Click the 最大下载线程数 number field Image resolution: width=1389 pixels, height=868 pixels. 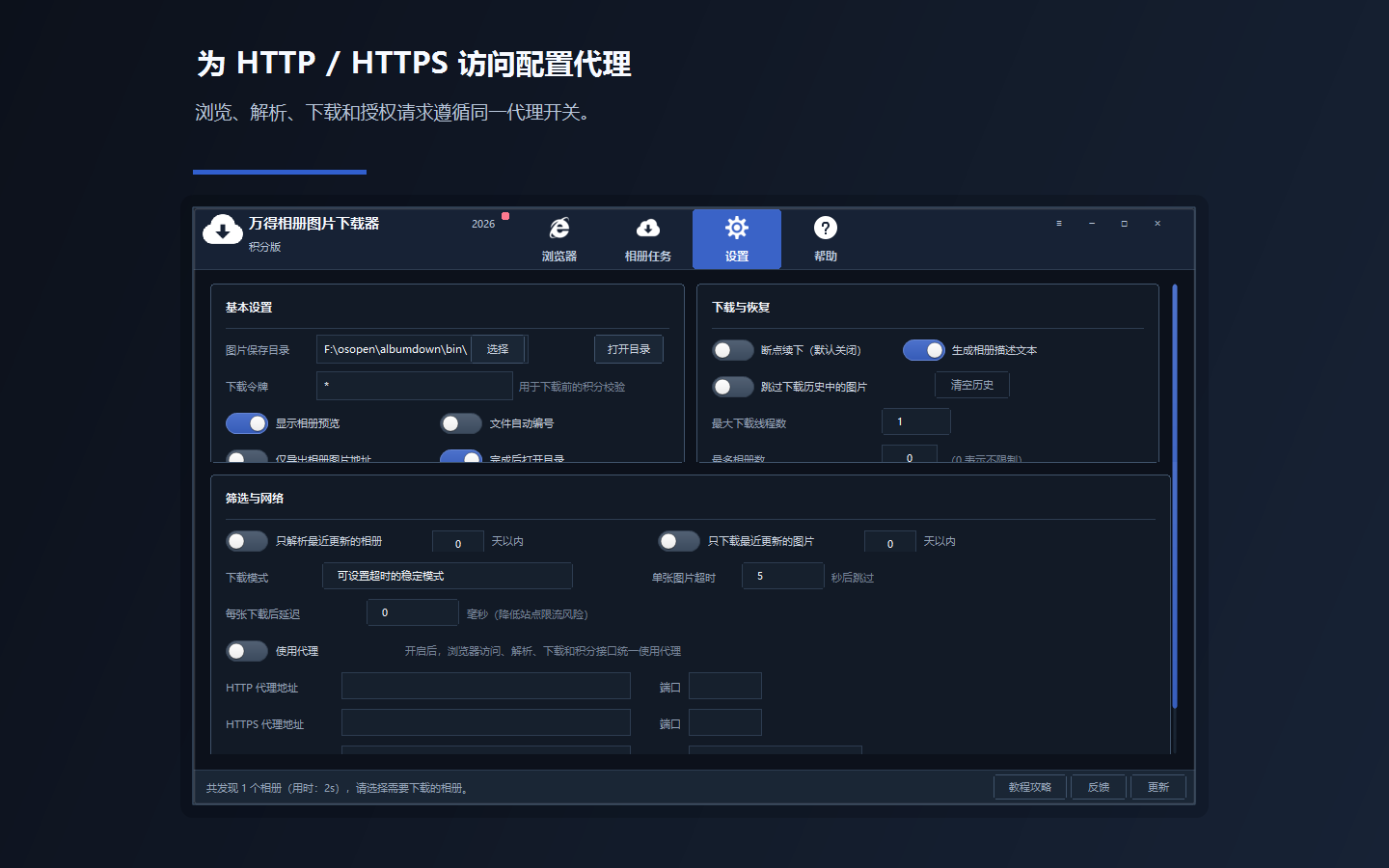pos(916,421)
